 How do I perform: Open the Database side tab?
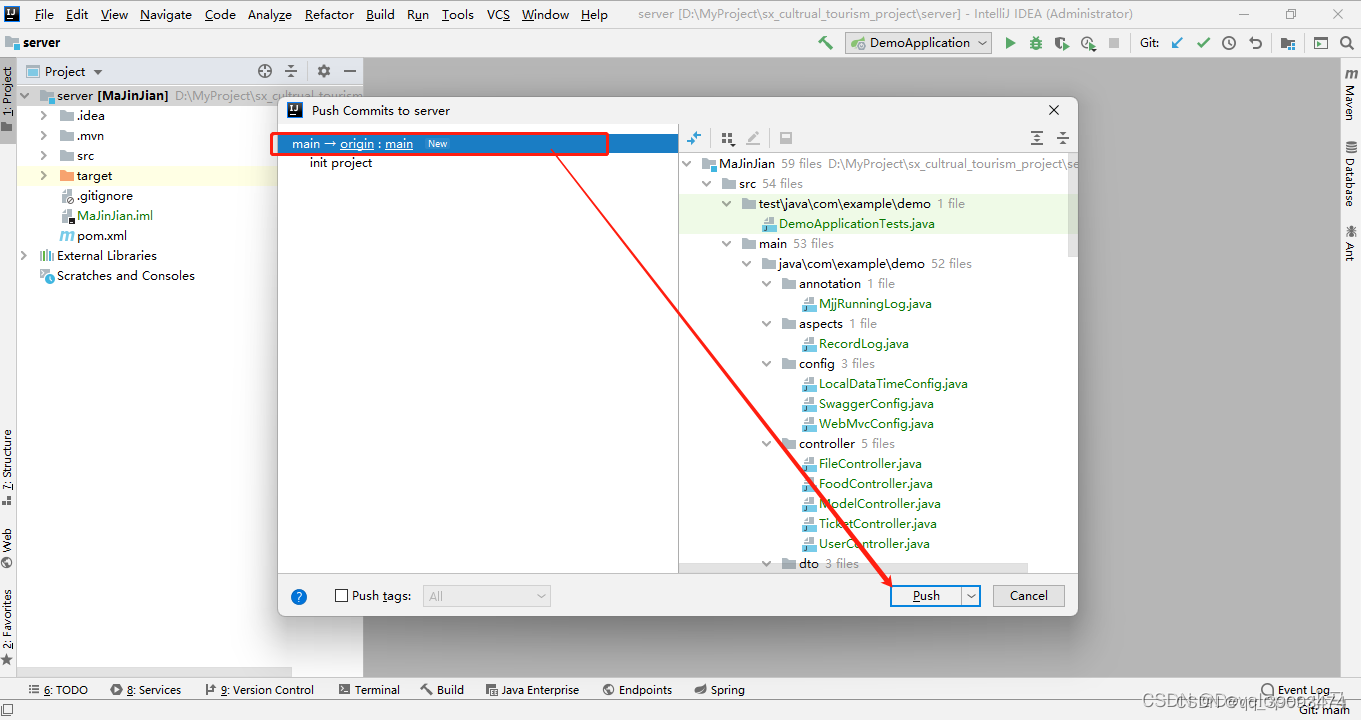[x=1351, y=172]
